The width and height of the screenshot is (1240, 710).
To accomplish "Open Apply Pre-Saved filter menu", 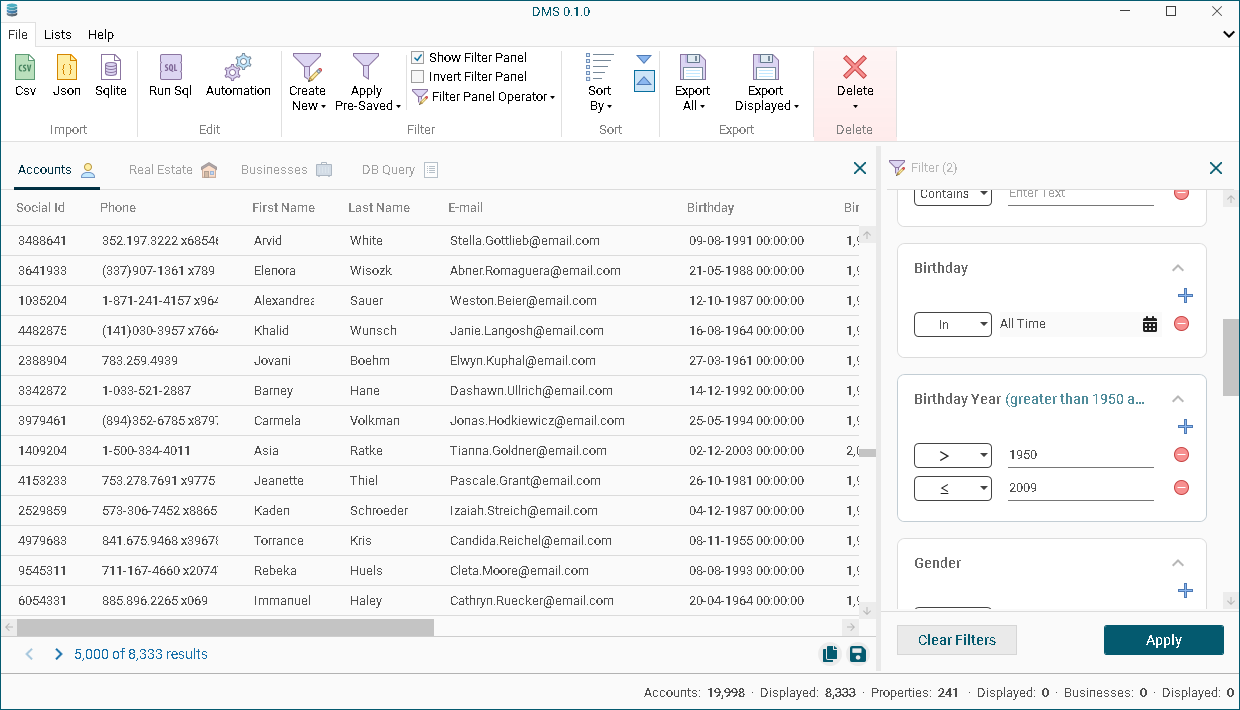I will pyautogui.click(x=367, y=83).
